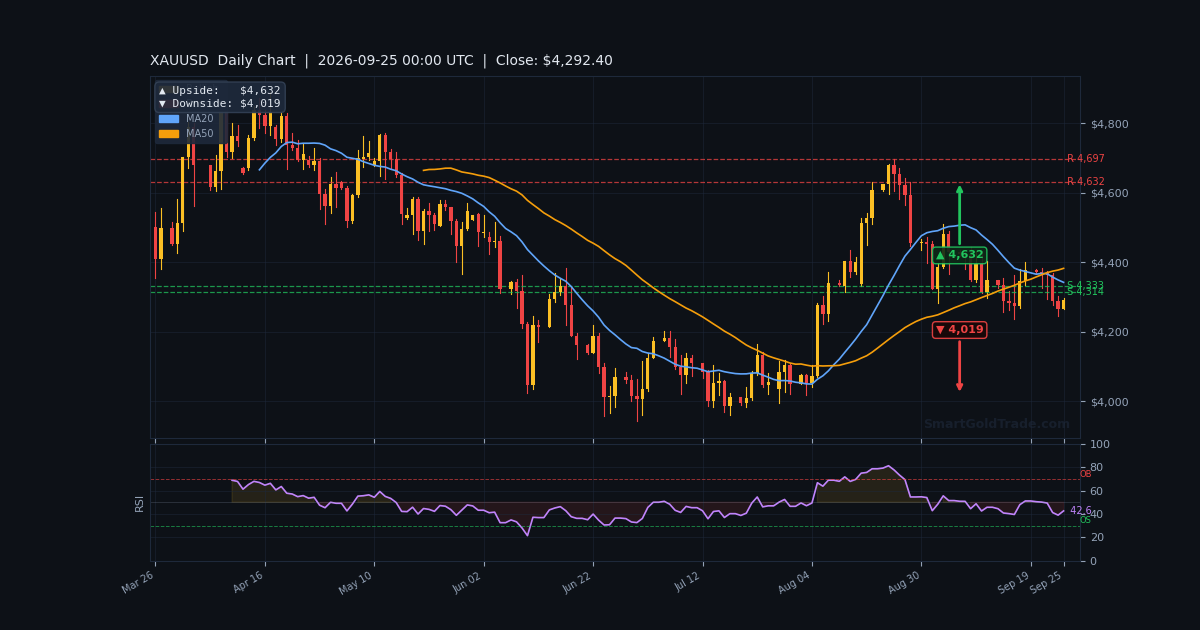
Task: Click the RSI current value '42.6'
Action: pos(1081,511)
